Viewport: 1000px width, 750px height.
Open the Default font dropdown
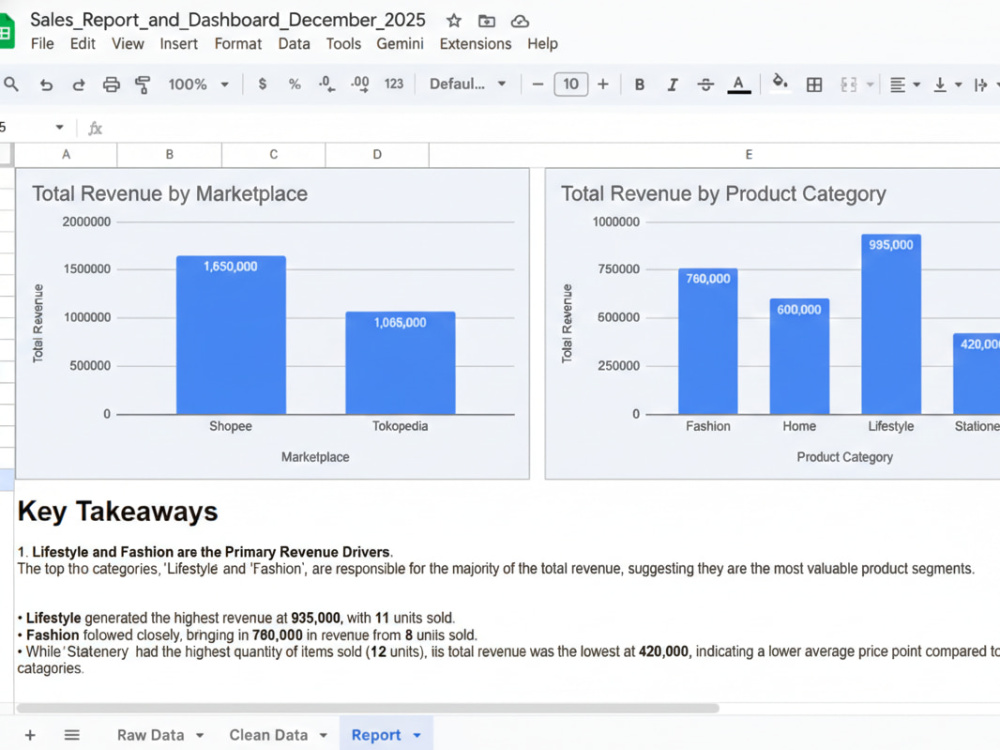467,84
